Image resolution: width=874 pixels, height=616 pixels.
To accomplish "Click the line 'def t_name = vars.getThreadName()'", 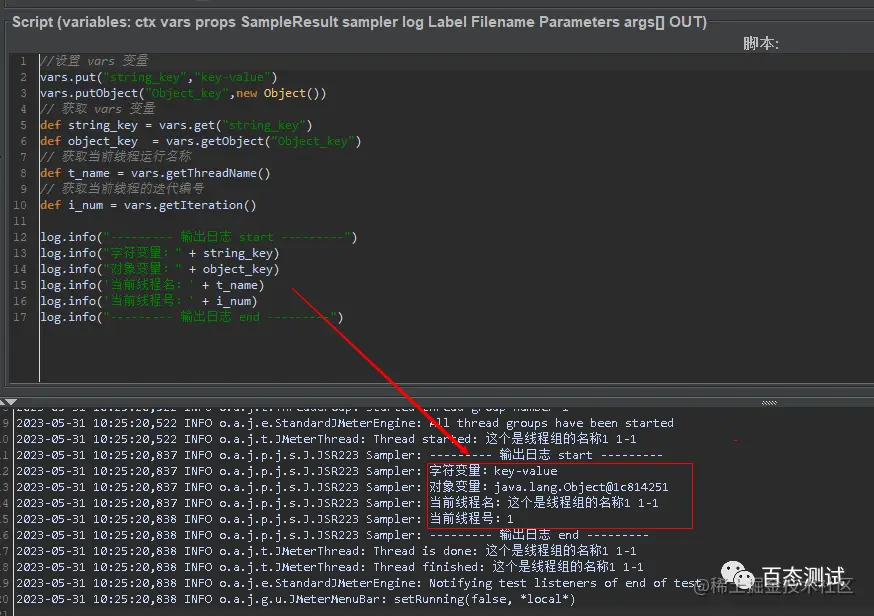I will [x=155, y=173].
